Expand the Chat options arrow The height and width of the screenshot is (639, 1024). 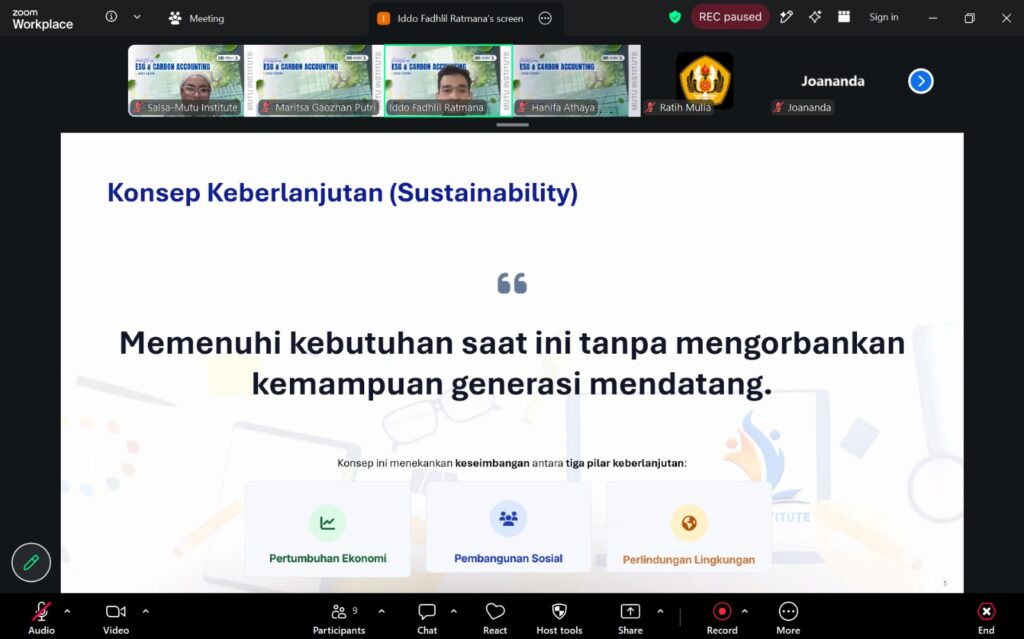click(x=453, y=612)
